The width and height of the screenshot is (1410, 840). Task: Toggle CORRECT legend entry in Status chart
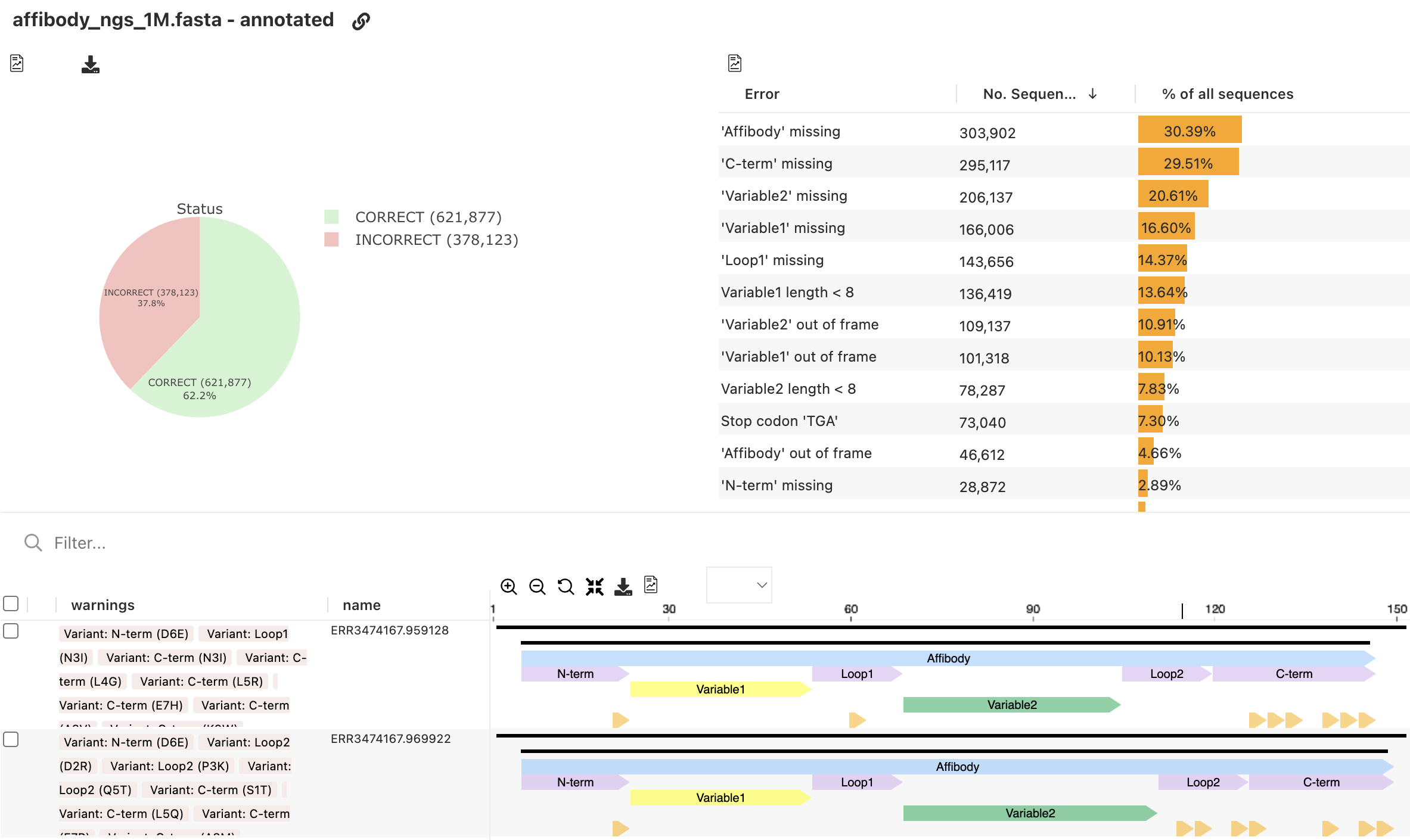click(x=427, y=217)
